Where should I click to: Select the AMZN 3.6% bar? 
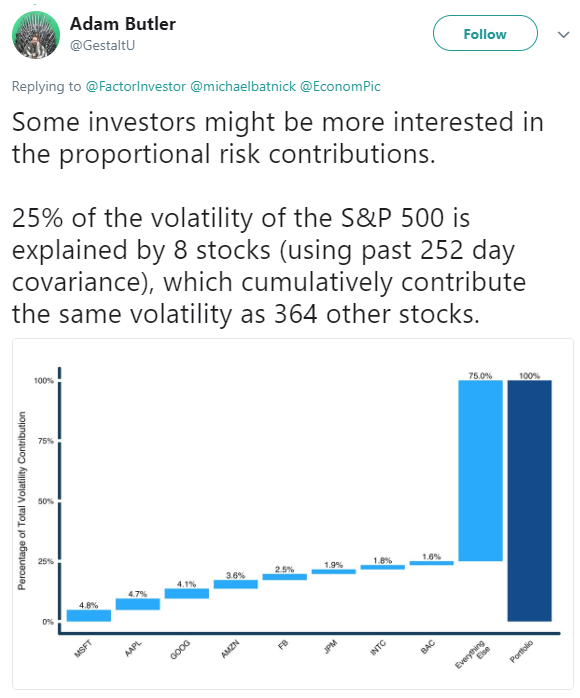click(x=235, y=584)
